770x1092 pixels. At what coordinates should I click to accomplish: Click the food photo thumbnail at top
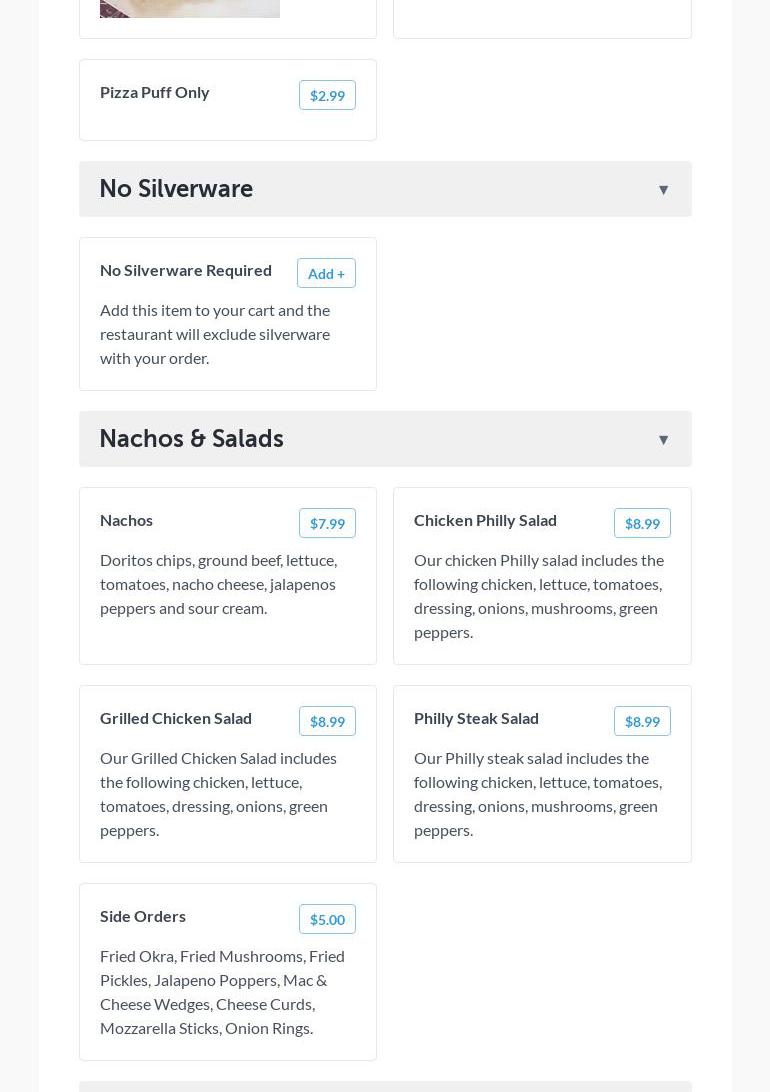[190, 8]
